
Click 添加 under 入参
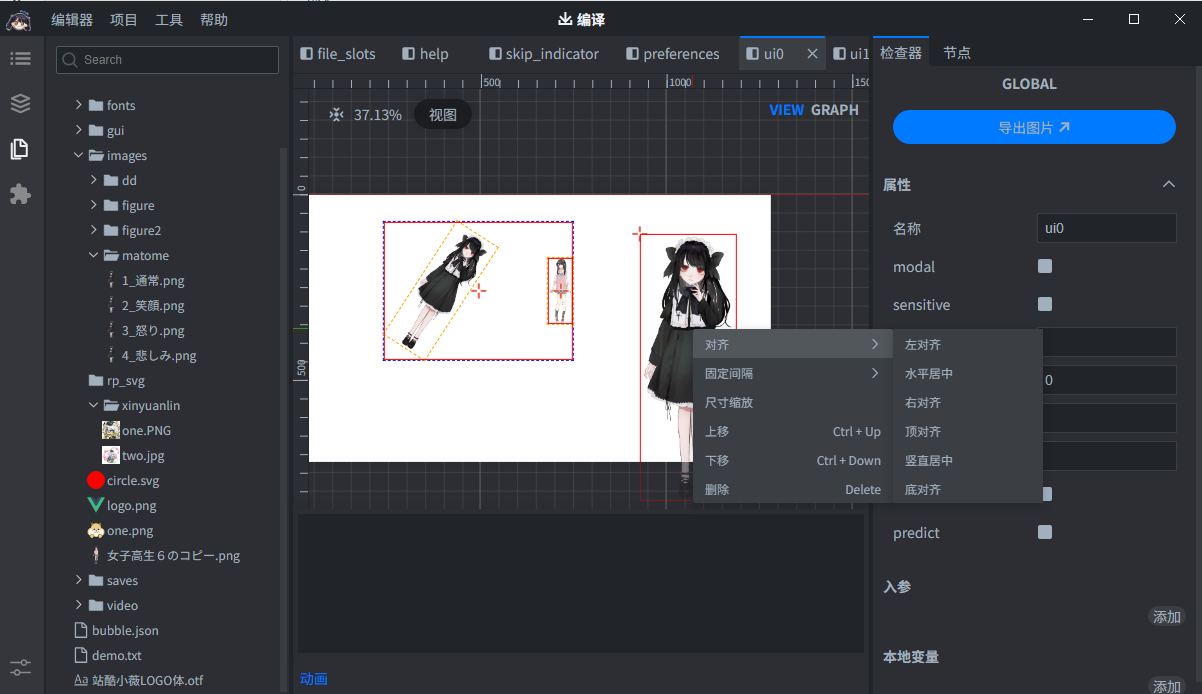pyautogui.click(x=1167, y=617)
